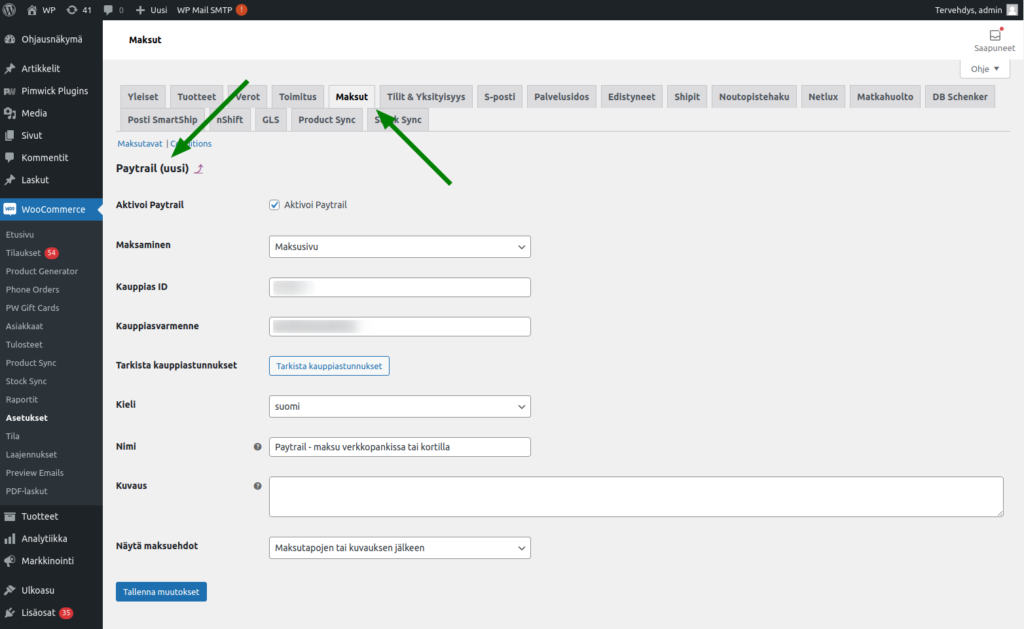Expand the Ohje help menu
Viewport: 1024px width, 629px height.
pos(985,69)
